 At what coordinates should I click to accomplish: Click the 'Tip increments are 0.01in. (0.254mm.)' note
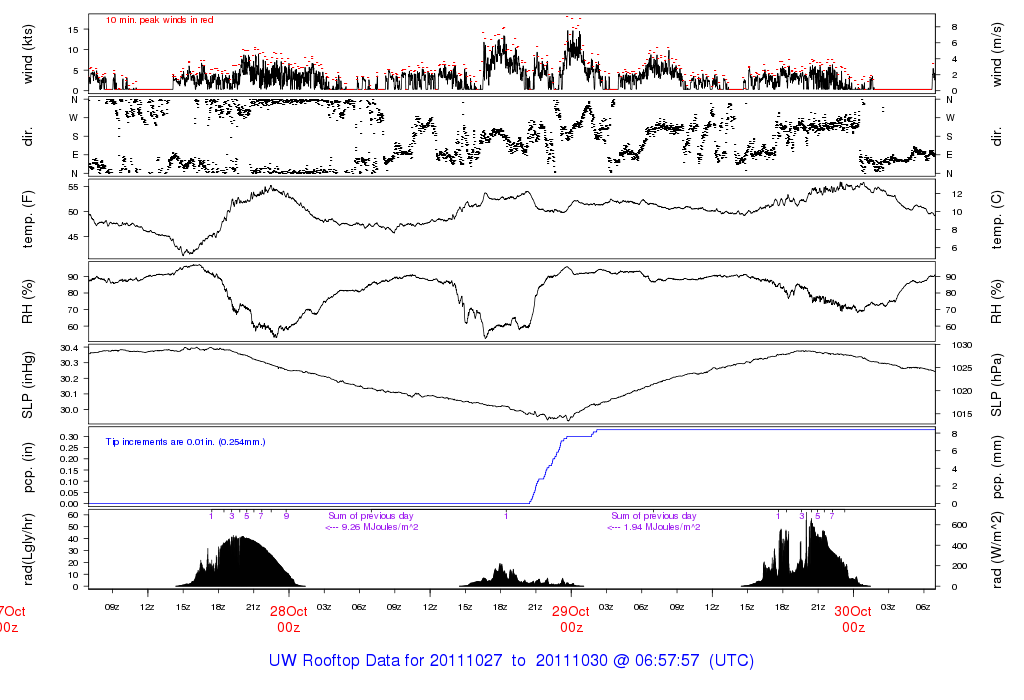coord(185,442)
